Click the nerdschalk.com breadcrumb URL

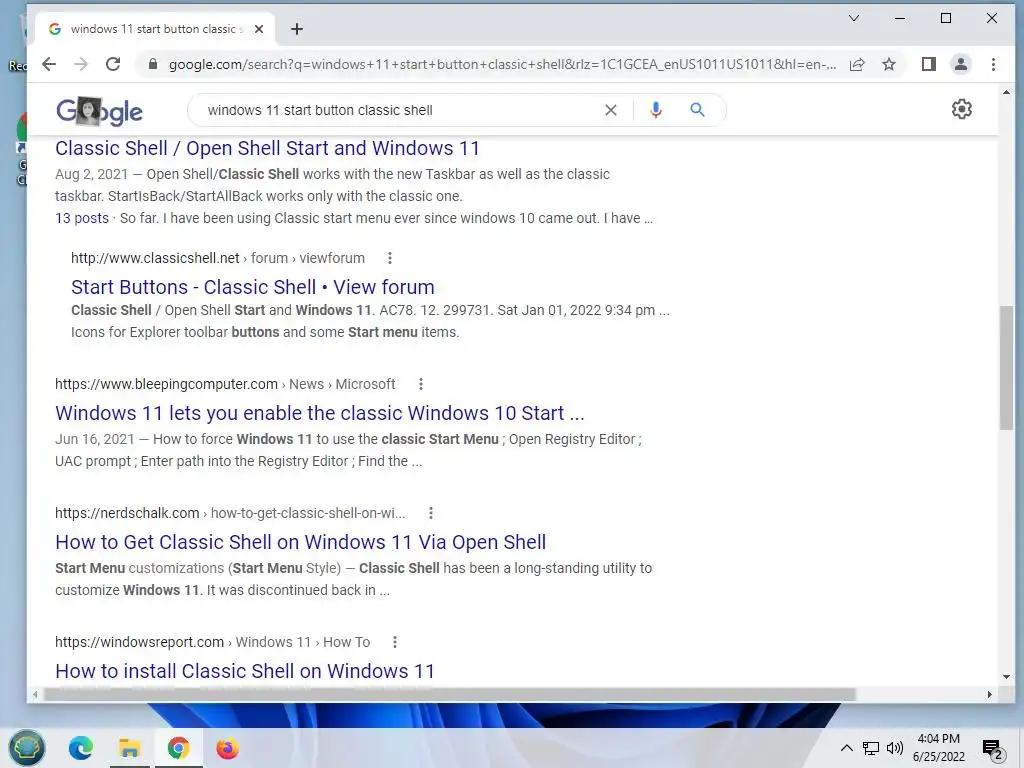click(x=230, y=513)
